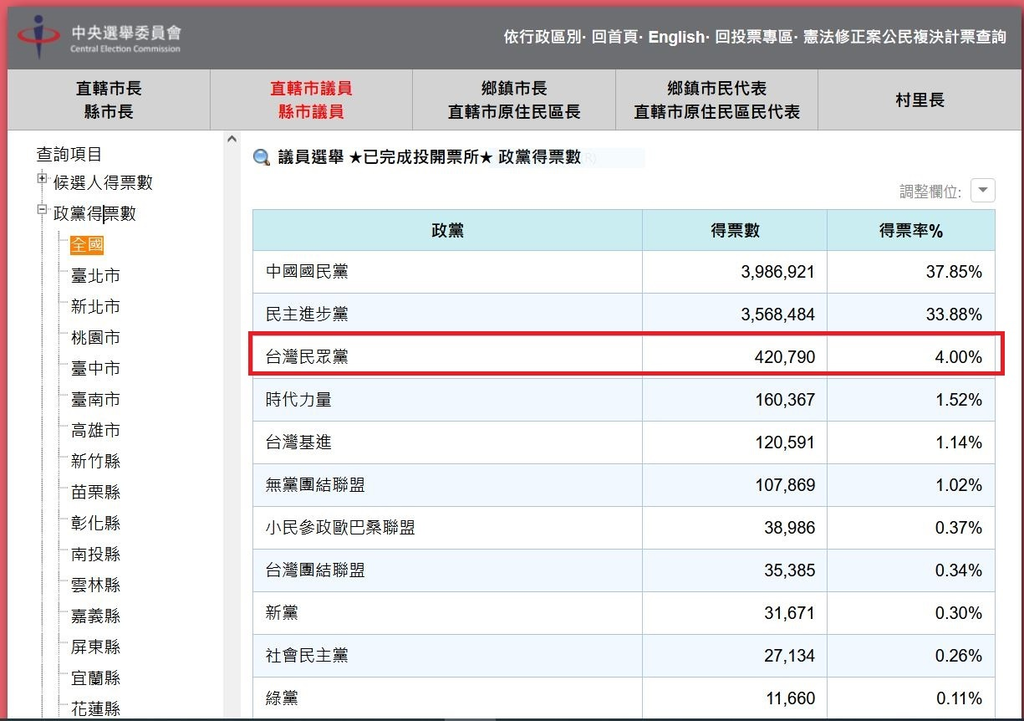
Task: Select 屏東縣 in the tree
Action: click(95, 647)
